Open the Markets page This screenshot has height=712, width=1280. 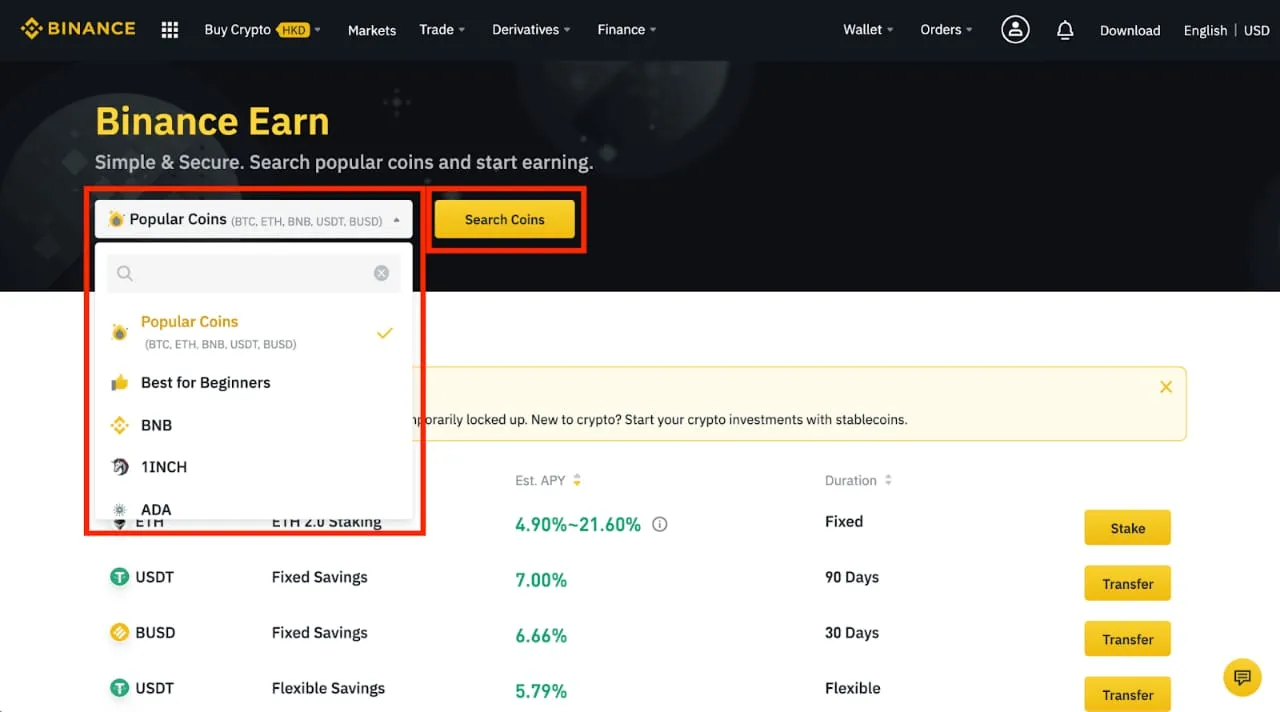[x=372, y=31]
